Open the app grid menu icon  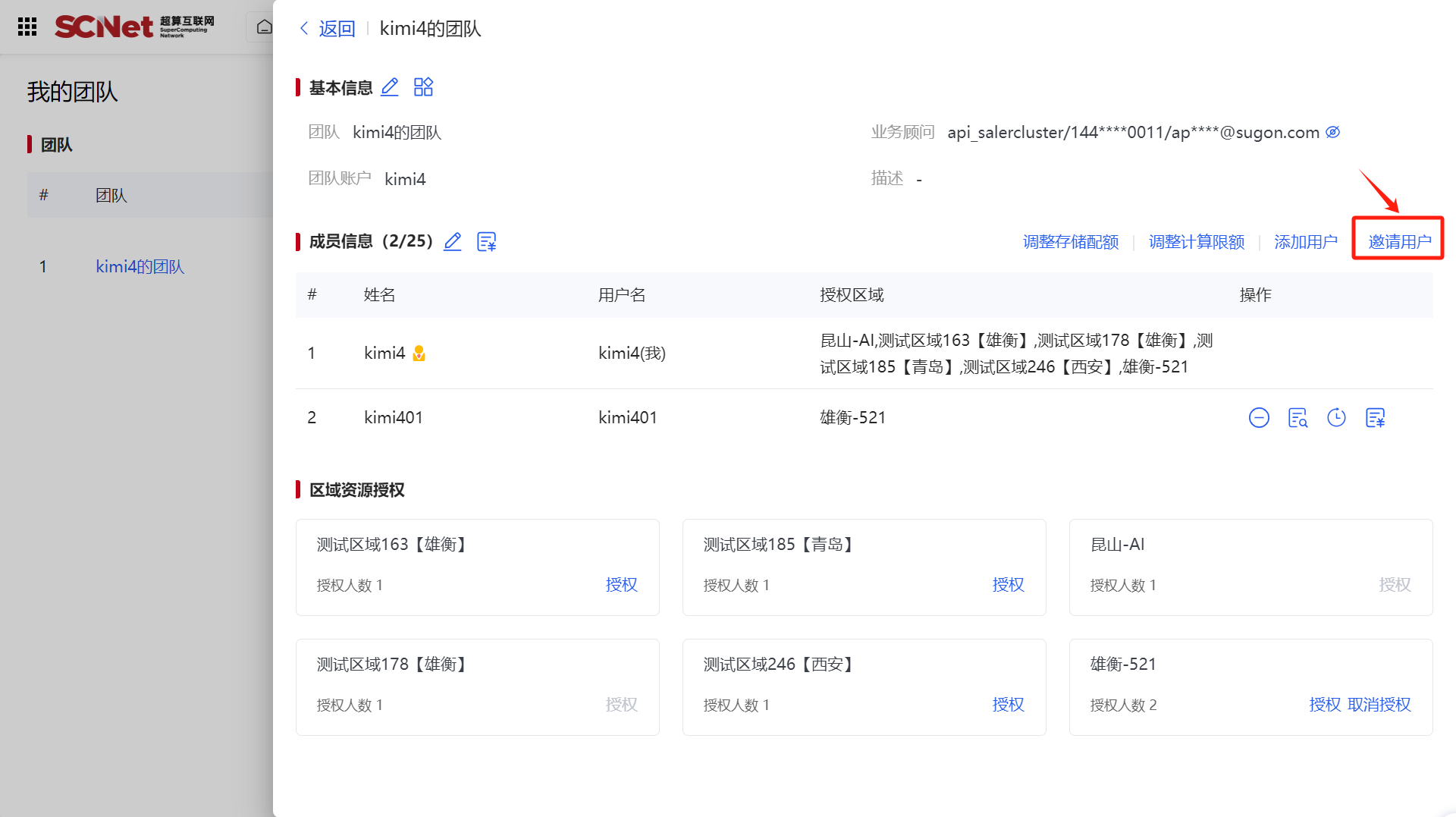(27, 27)
